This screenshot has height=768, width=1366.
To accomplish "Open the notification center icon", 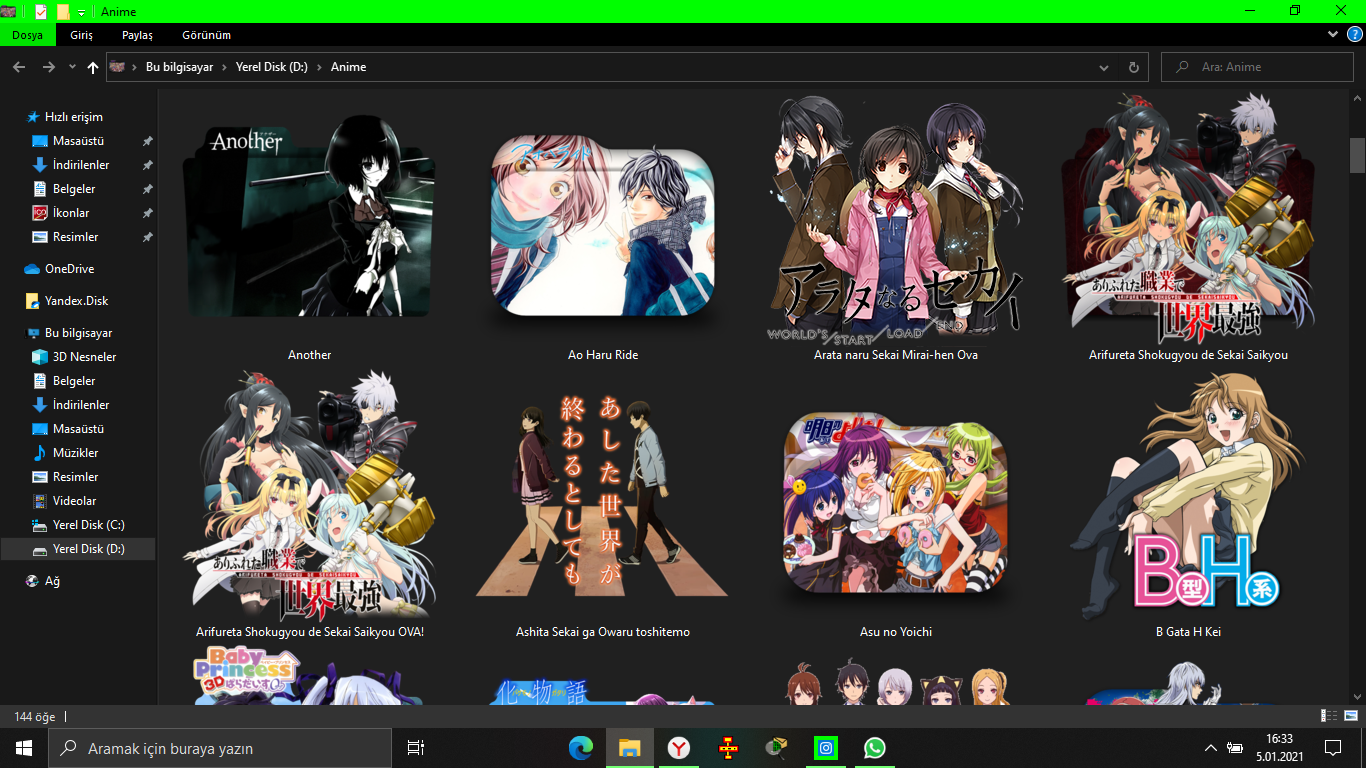I will [x=1332, y=748].
